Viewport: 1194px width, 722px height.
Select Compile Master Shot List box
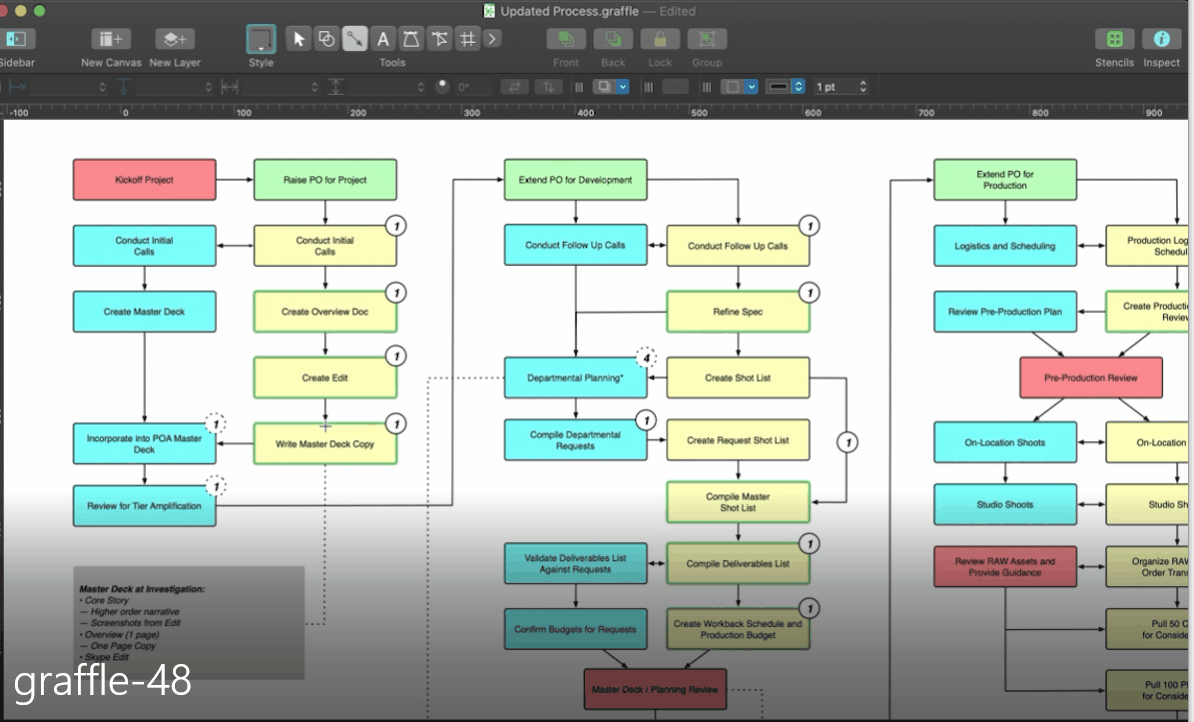click(738, 502)
